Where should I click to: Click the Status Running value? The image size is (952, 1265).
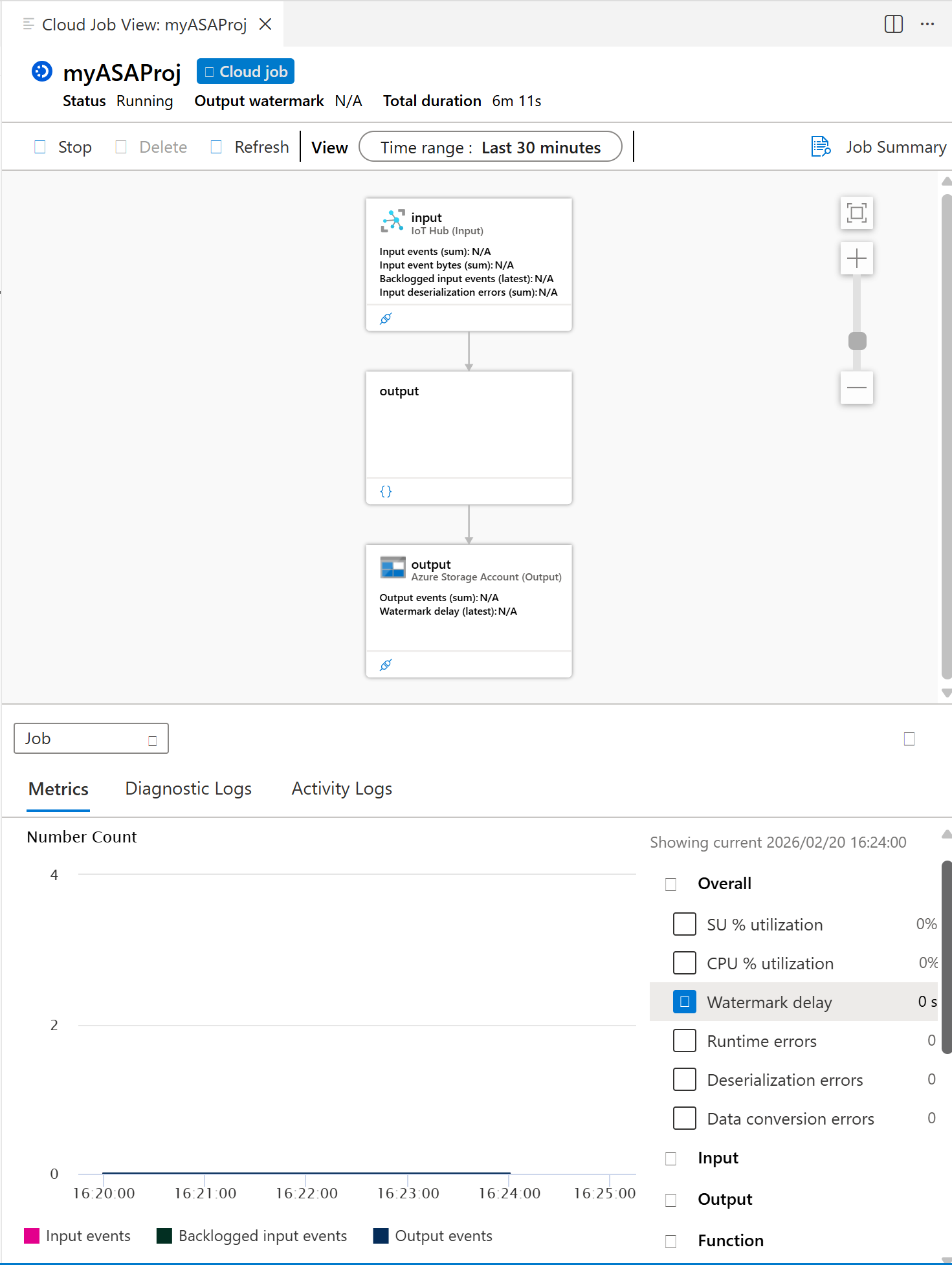pos(145,101)
